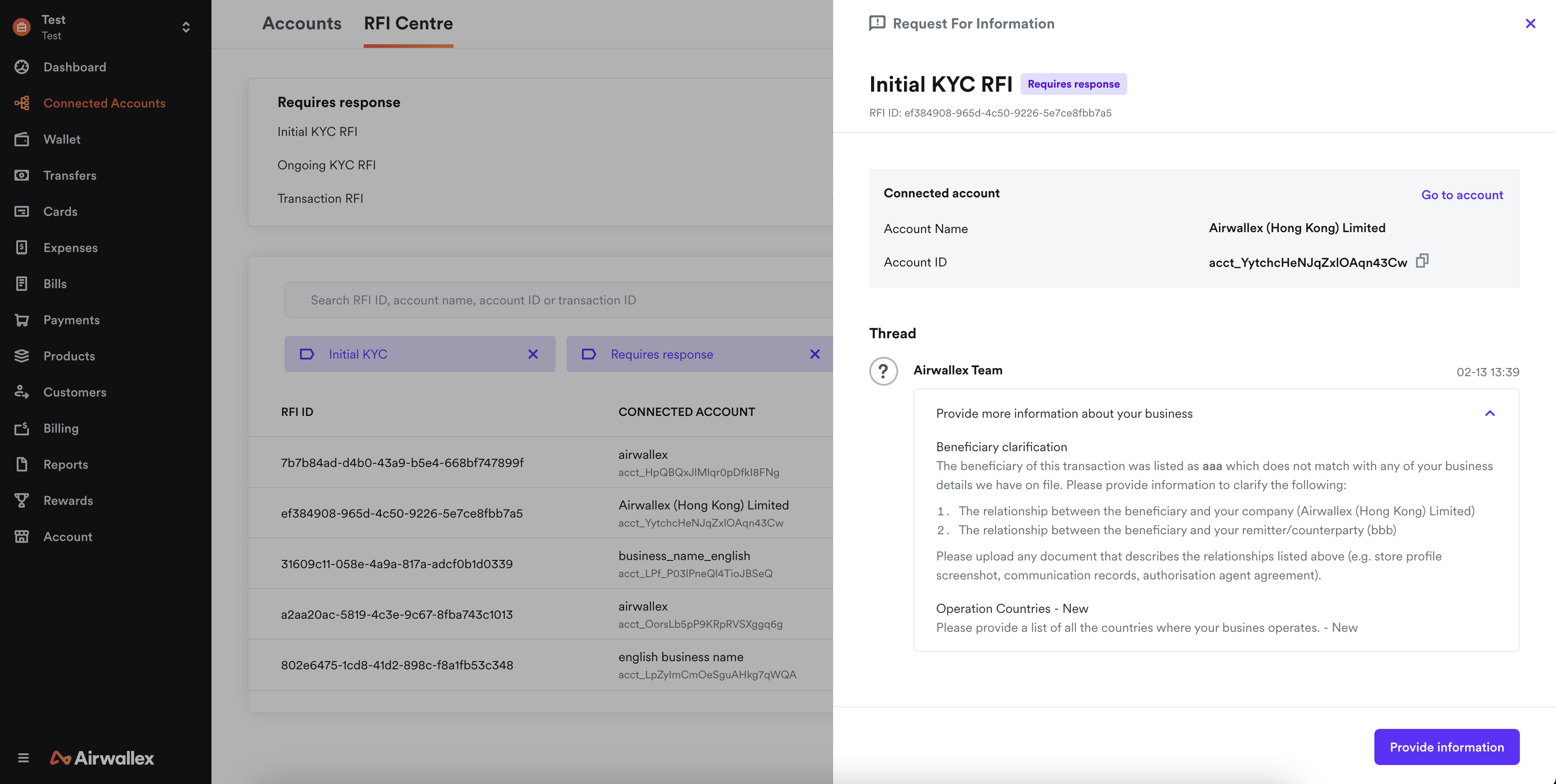Select Transaction RFI category
1556x784 pixels.
[x=320, y=199]
